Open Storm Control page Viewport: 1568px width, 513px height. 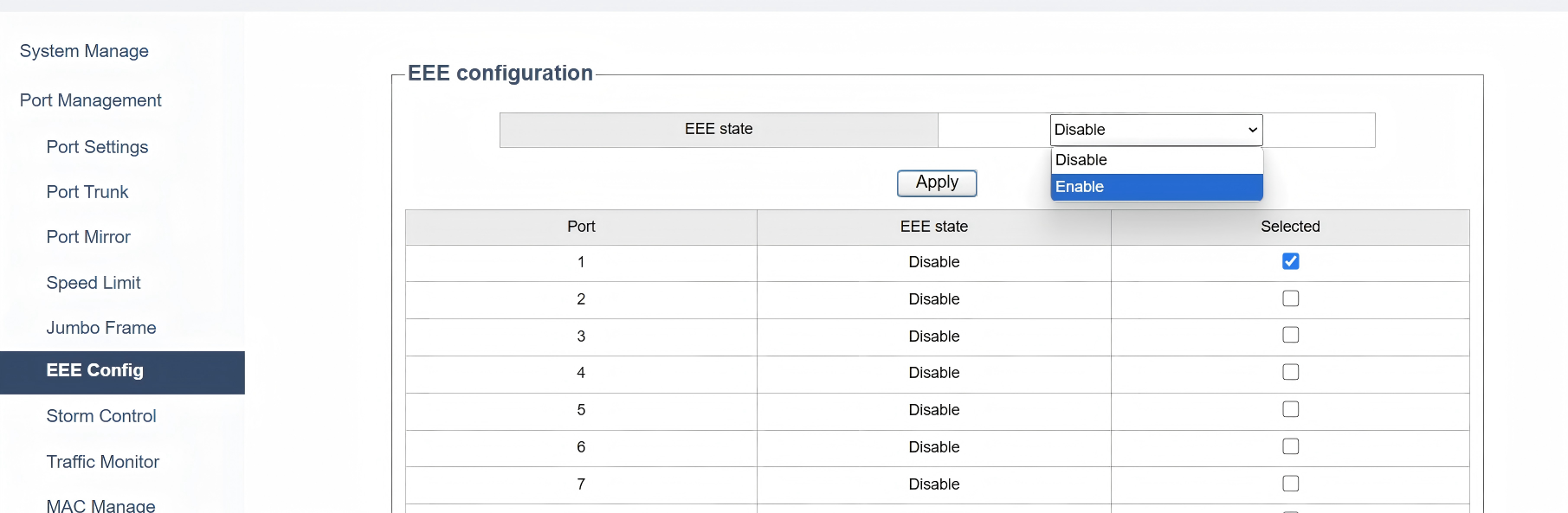click(101, 416)
